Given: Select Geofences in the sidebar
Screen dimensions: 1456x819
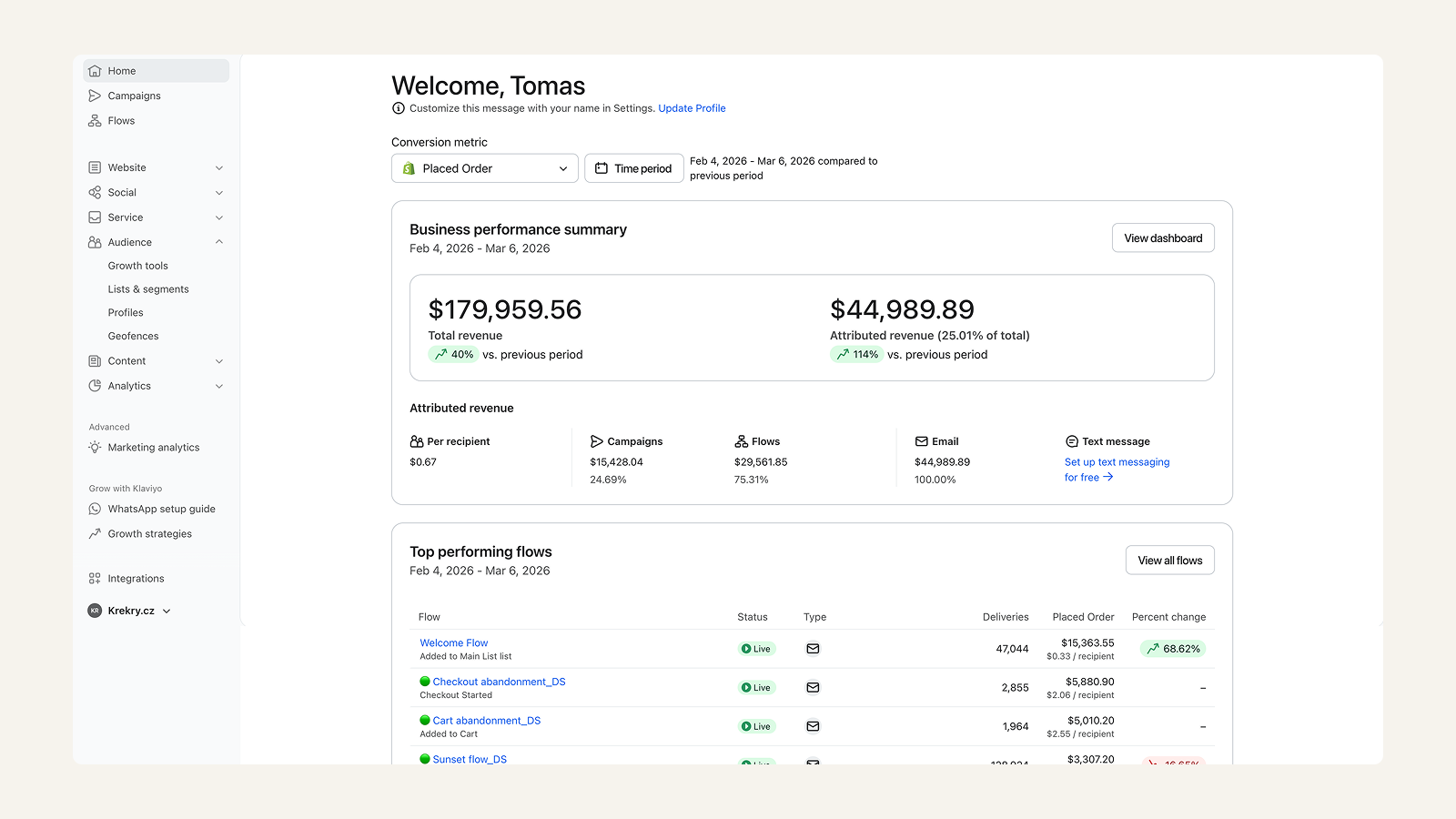Looking at the screenshot, I should click(x=133, y=337).
